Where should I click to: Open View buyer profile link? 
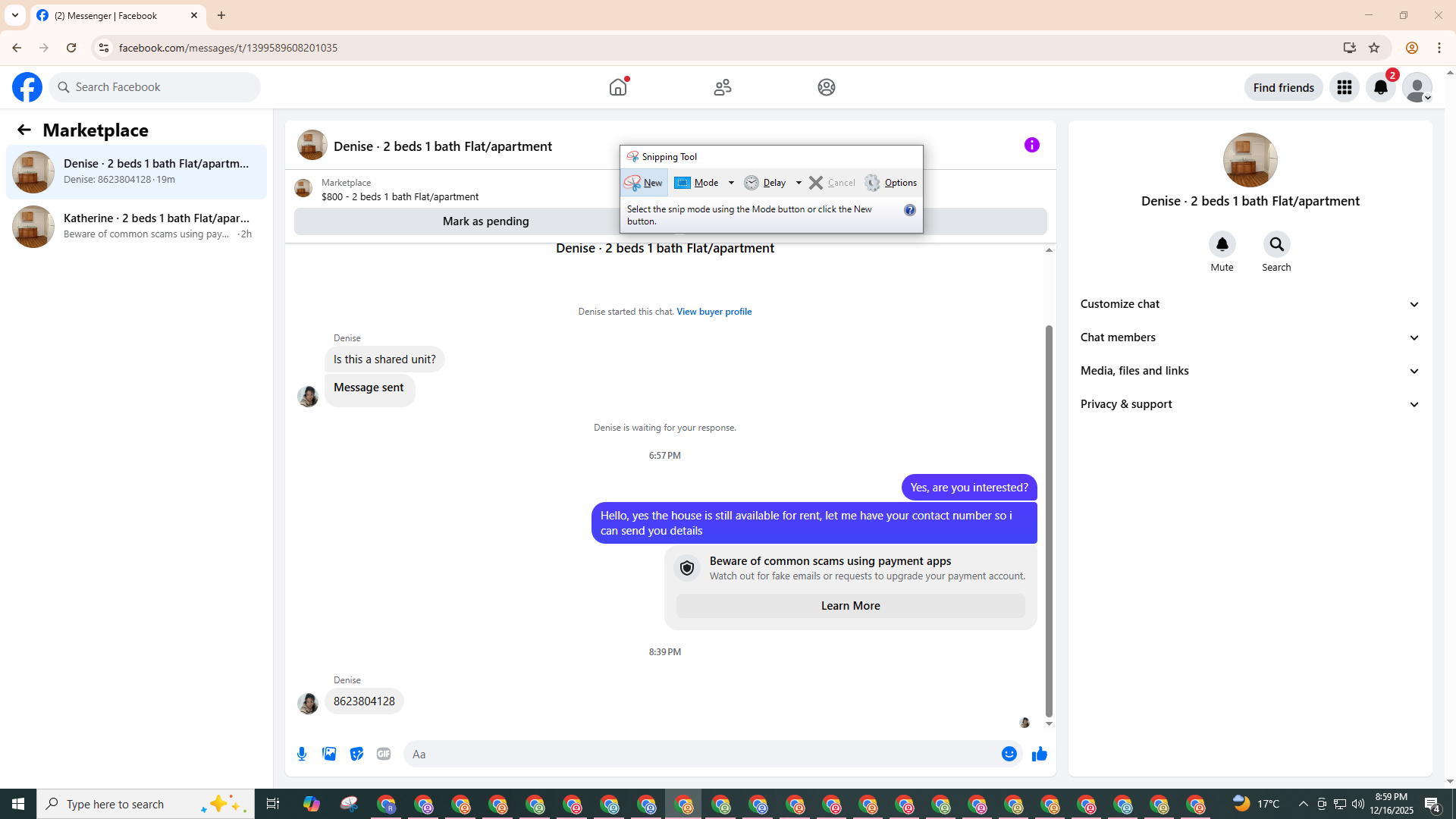tap(714, 312)
